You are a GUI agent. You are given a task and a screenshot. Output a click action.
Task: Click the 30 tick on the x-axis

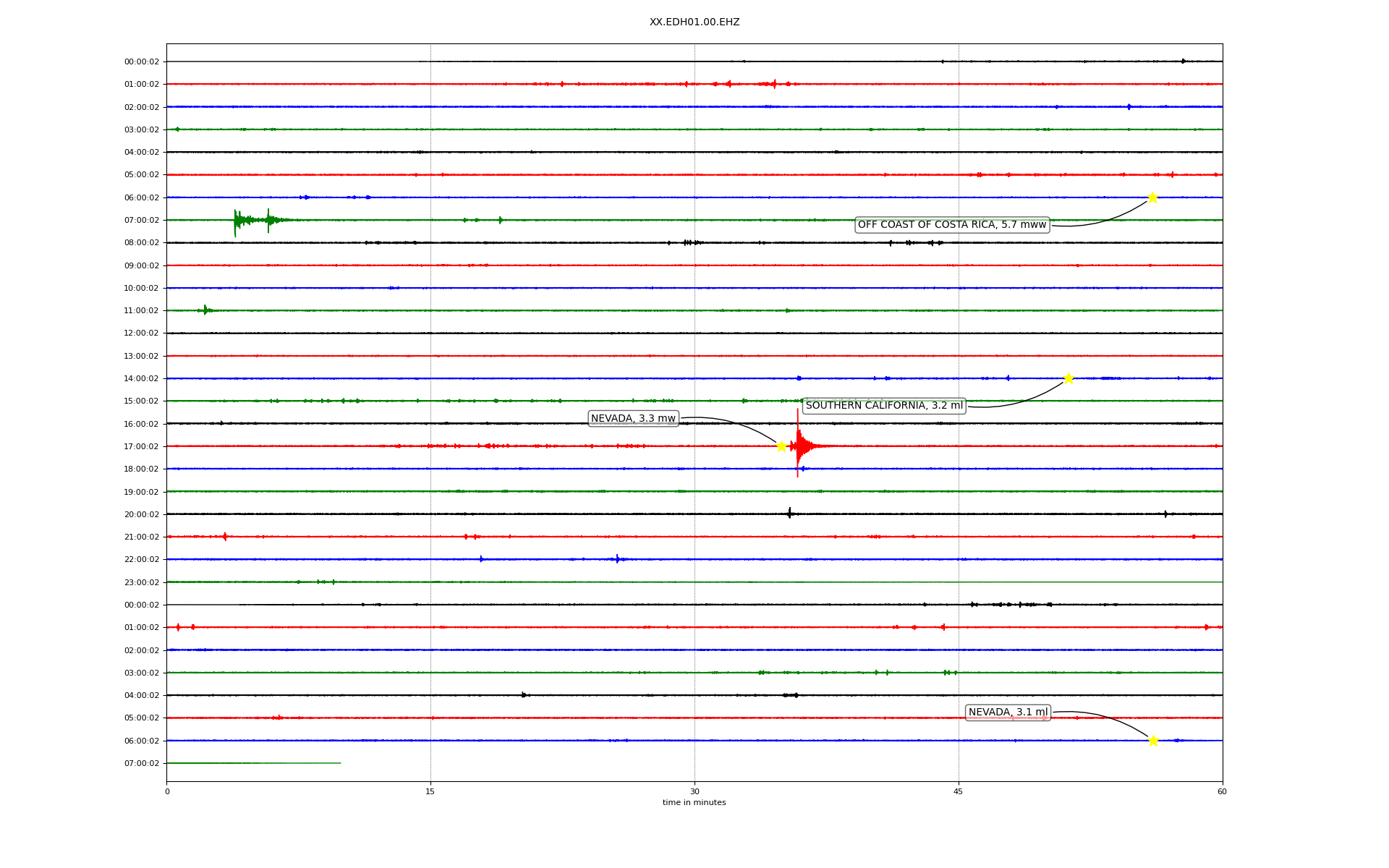click(x=694, y=791)
